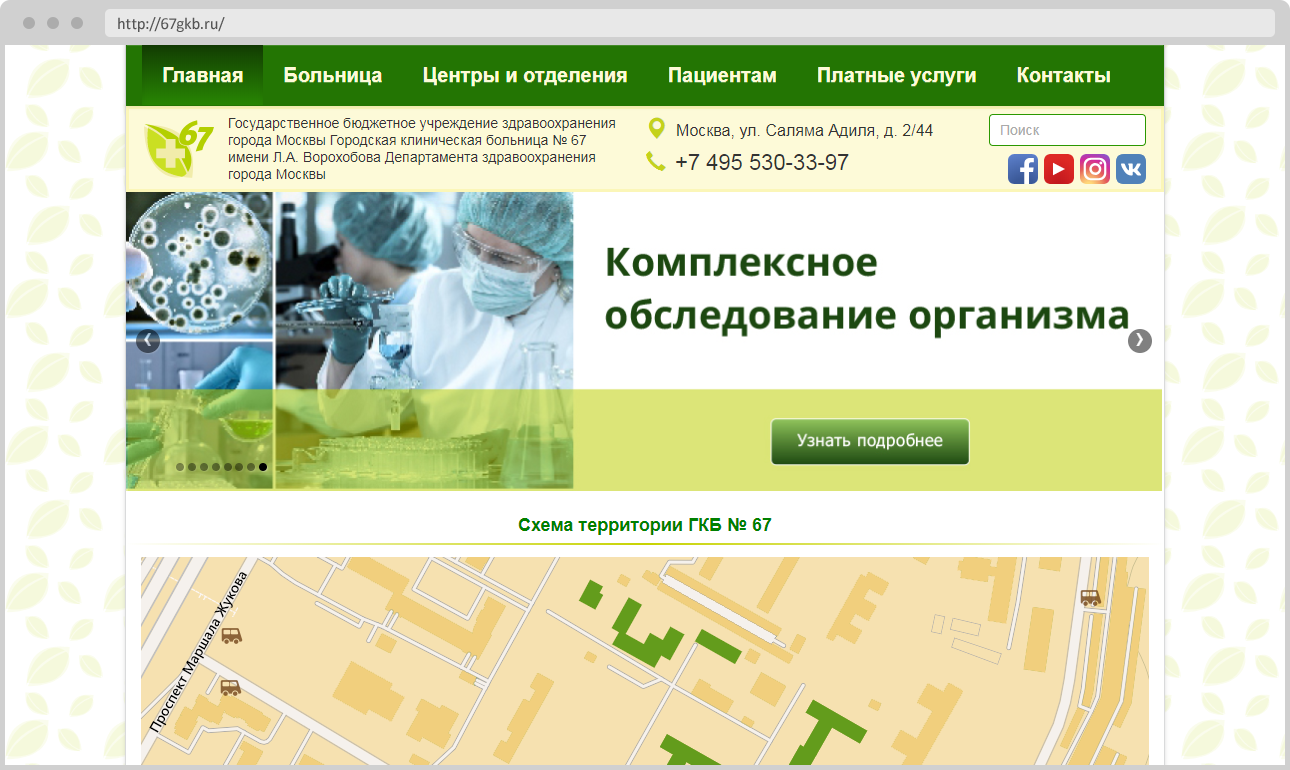Screen dimensions: 1290x770
Task: Select the first slide dot in banner
Action: (180, 467)
